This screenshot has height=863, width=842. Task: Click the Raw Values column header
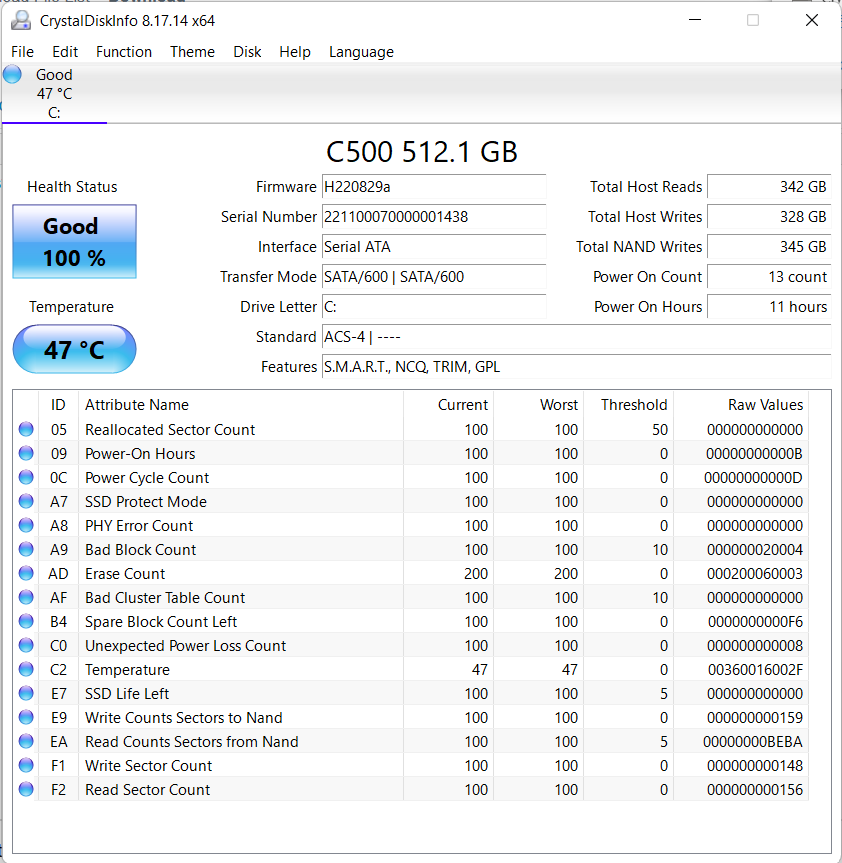(765, 405)
